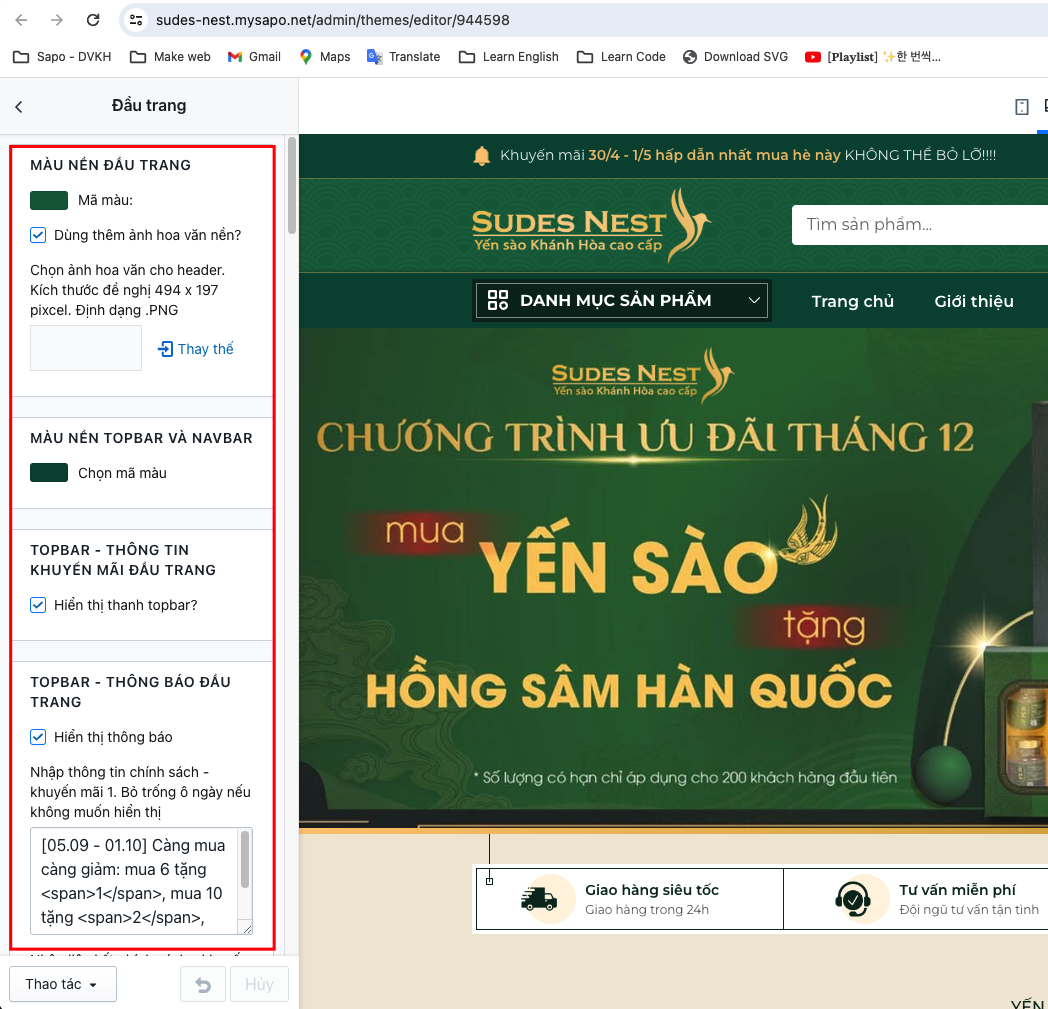Click the notification bell in the topbar
The height and width of the screenshot is (1009, 1048).
pos(481,156)
